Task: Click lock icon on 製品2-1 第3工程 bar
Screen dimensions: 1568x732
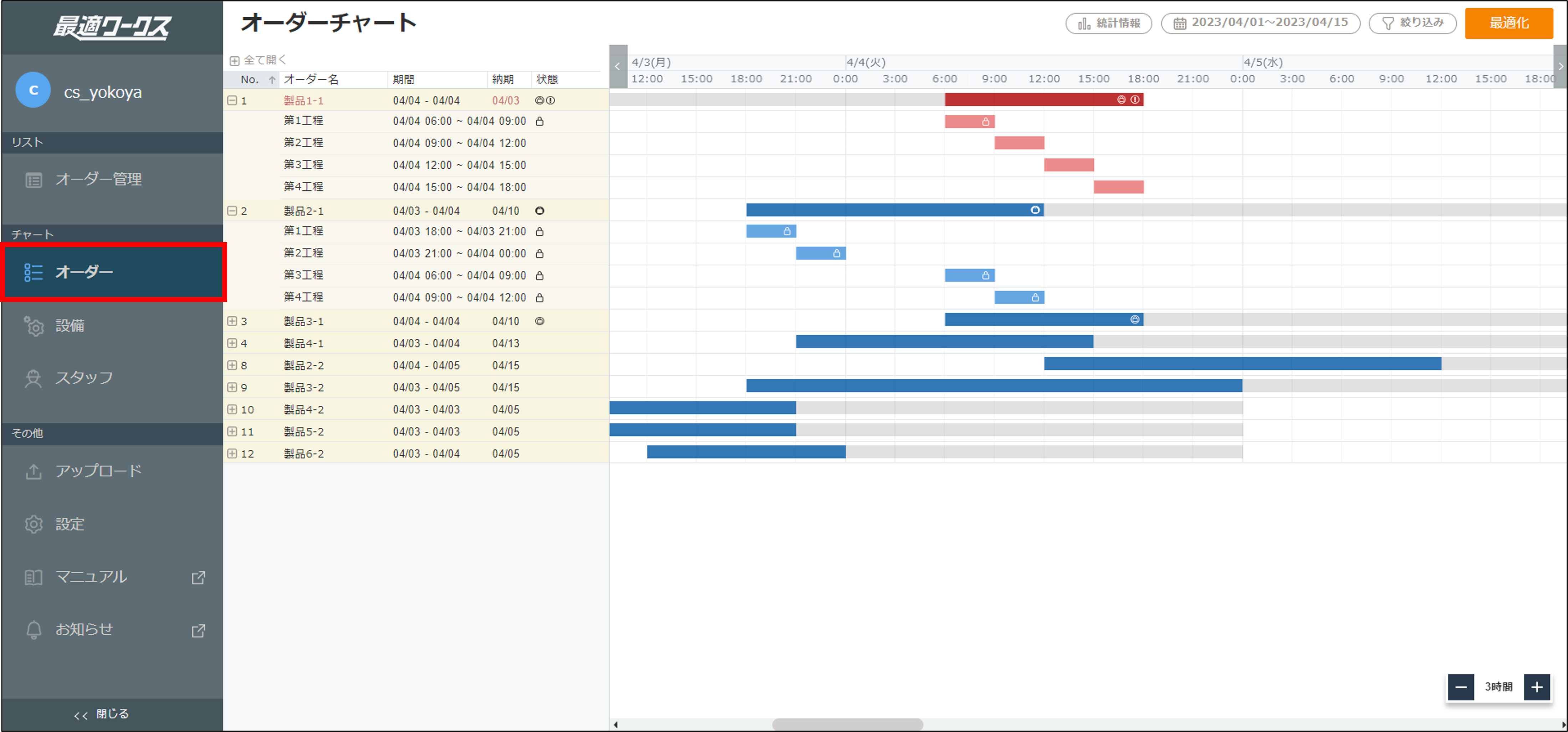Action: point(985,276)
